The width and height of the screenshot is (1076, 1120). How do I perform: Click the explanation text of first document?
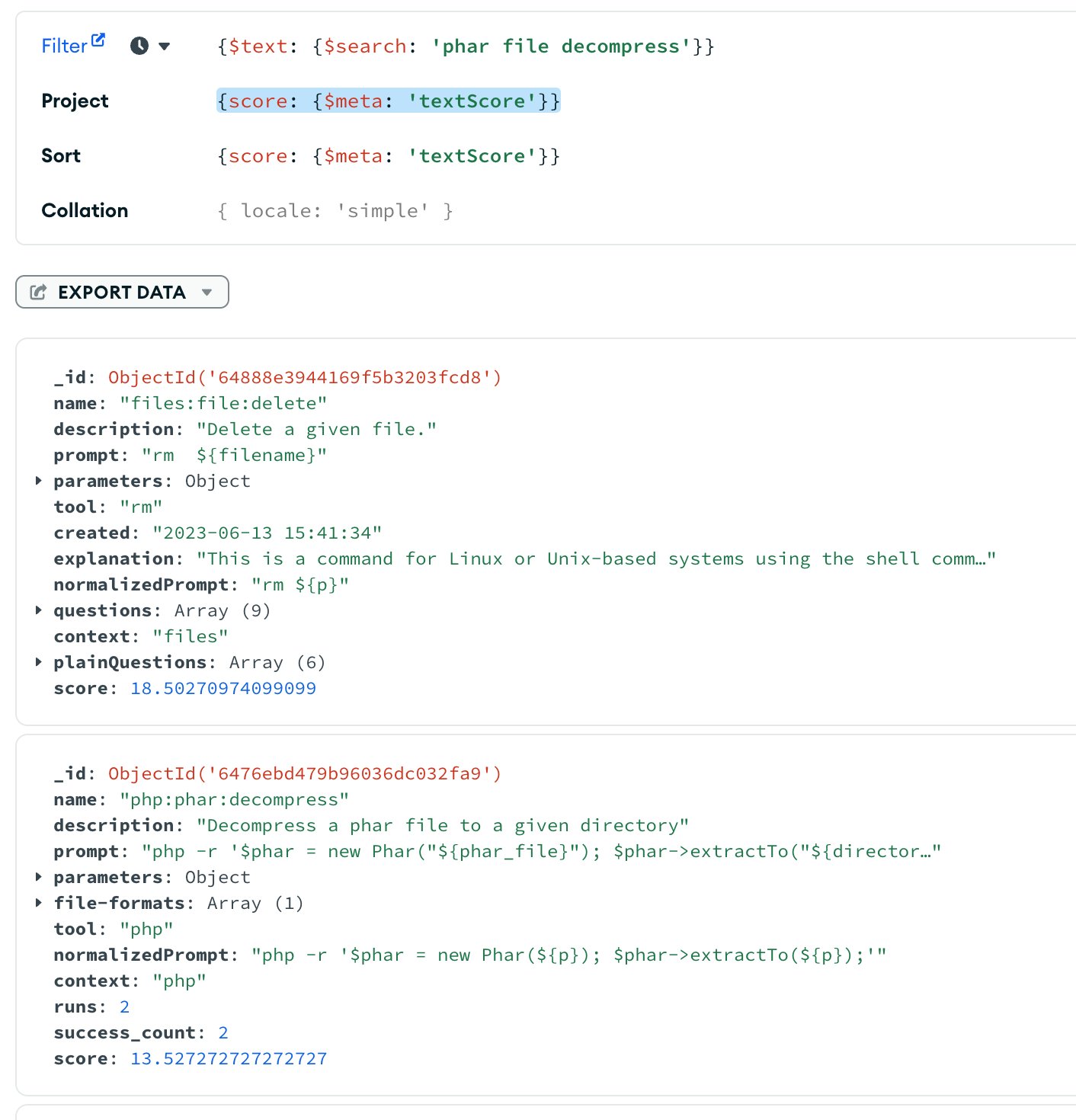click(x=596, y=559)
